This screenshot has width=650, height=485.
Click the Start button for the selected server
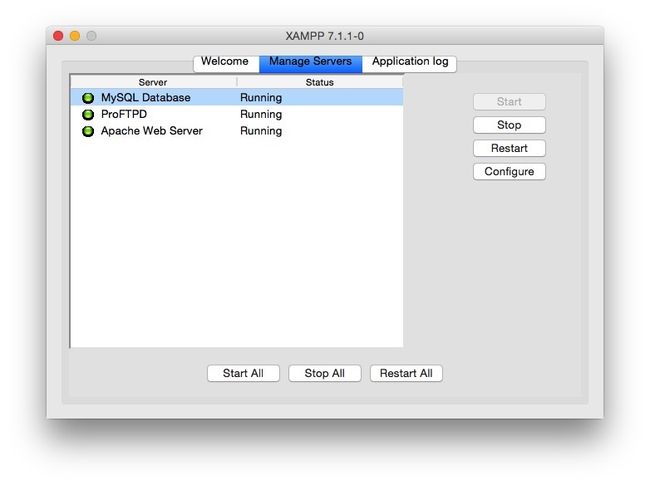tap(509, 102)
